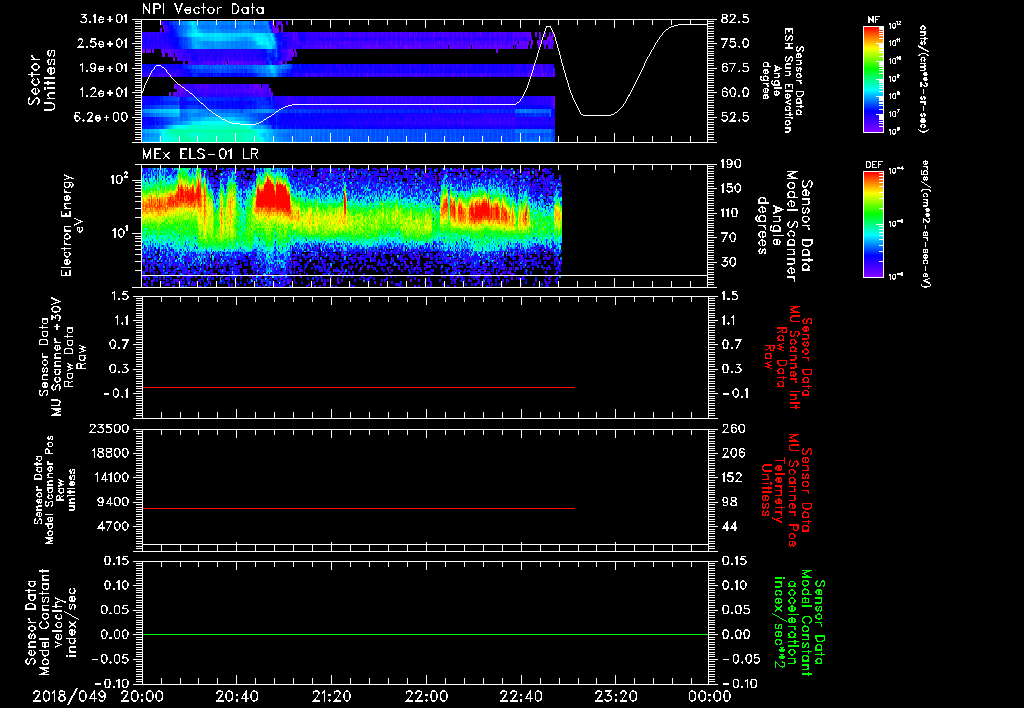Click the 75.0 elevation tick value
This screenshot has height=708, width=1024.
[735, 43]
